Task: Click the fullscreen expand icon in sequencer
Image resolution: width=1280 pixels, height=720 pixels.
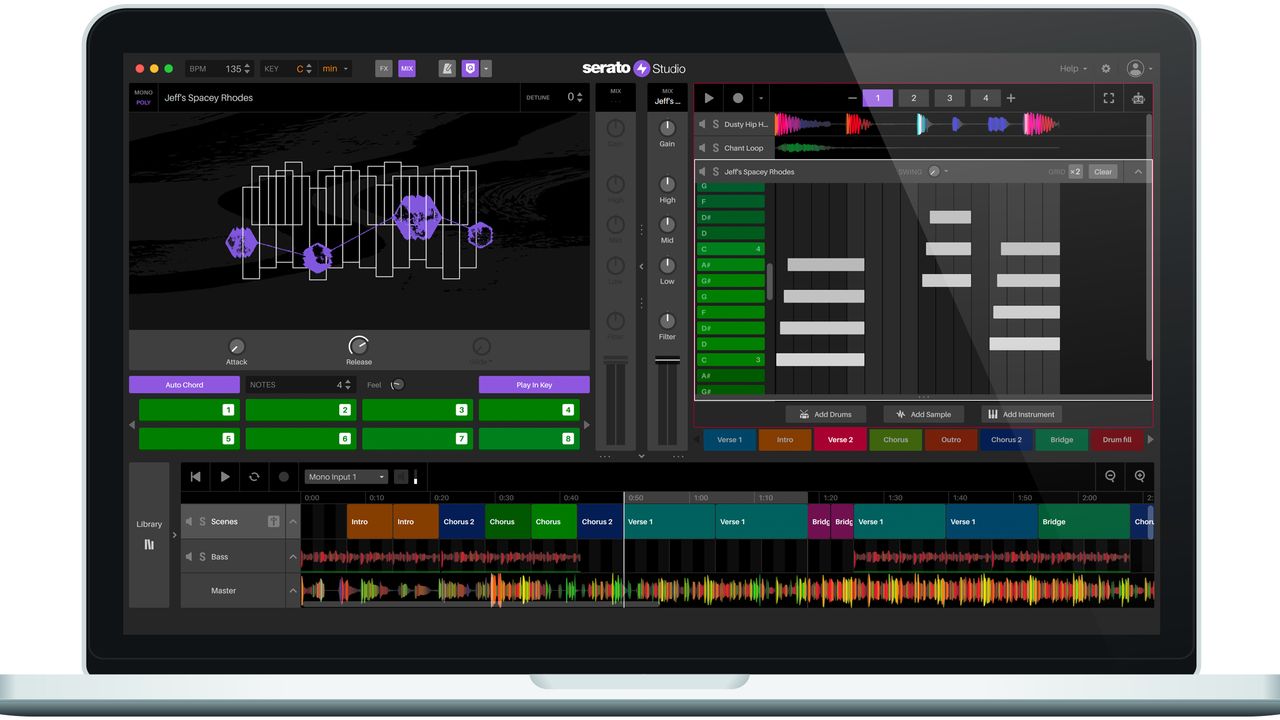Action: pyautogui.click(x=1108, y=98)
